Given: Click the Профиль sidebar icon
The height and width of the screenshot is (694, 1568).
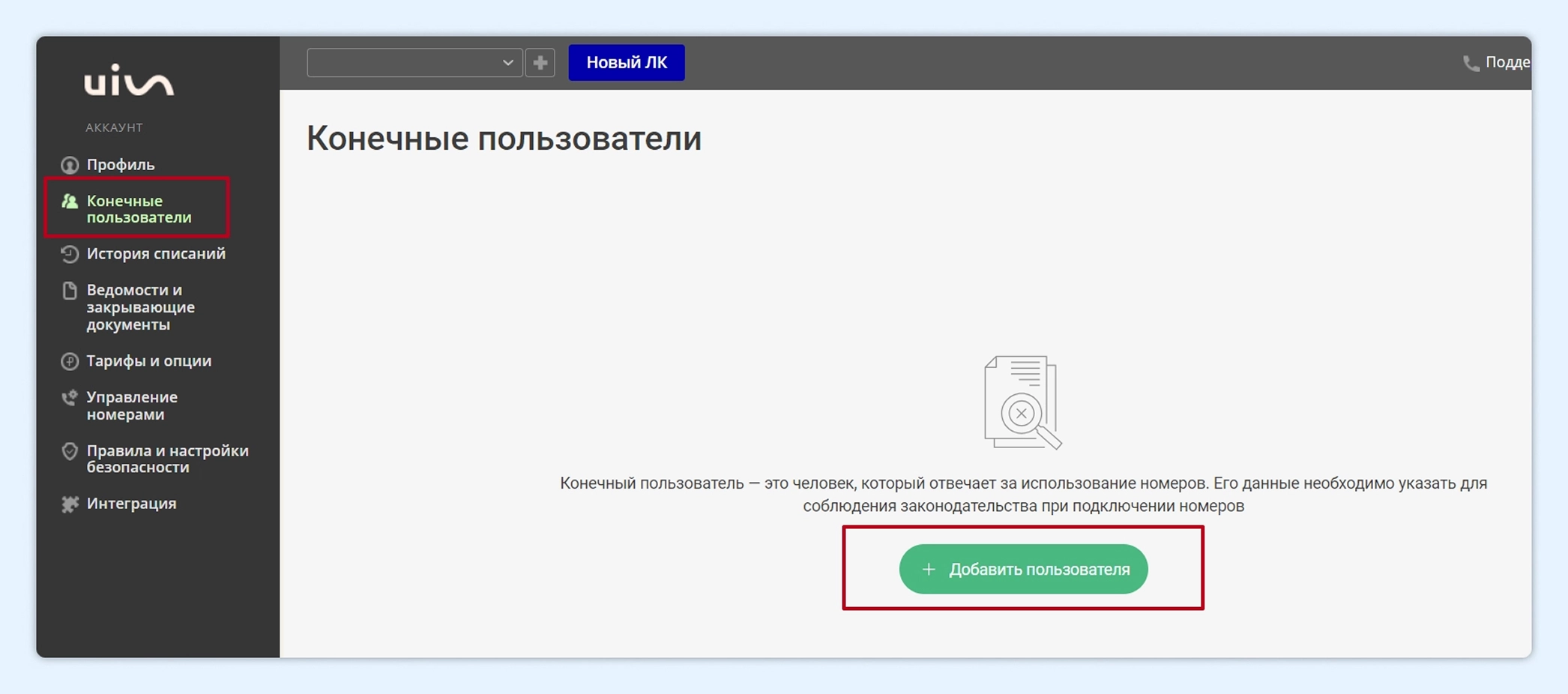Looking at the screenshot, I should coord(70,165).
